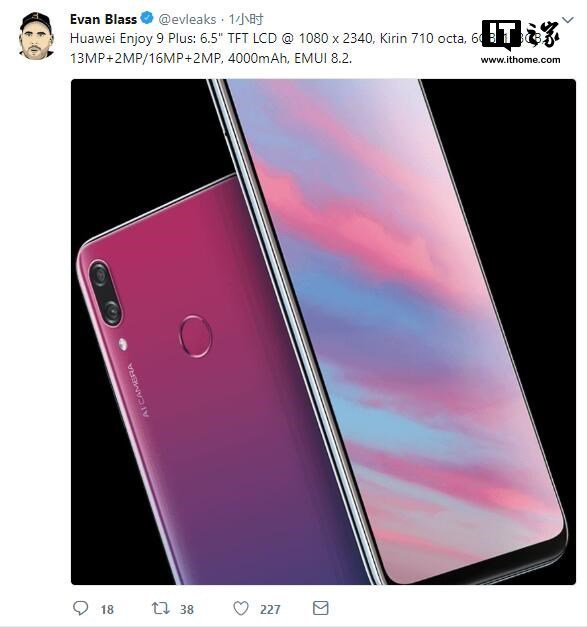Click the IT之家 watermark logo

(x=520, y=35)
